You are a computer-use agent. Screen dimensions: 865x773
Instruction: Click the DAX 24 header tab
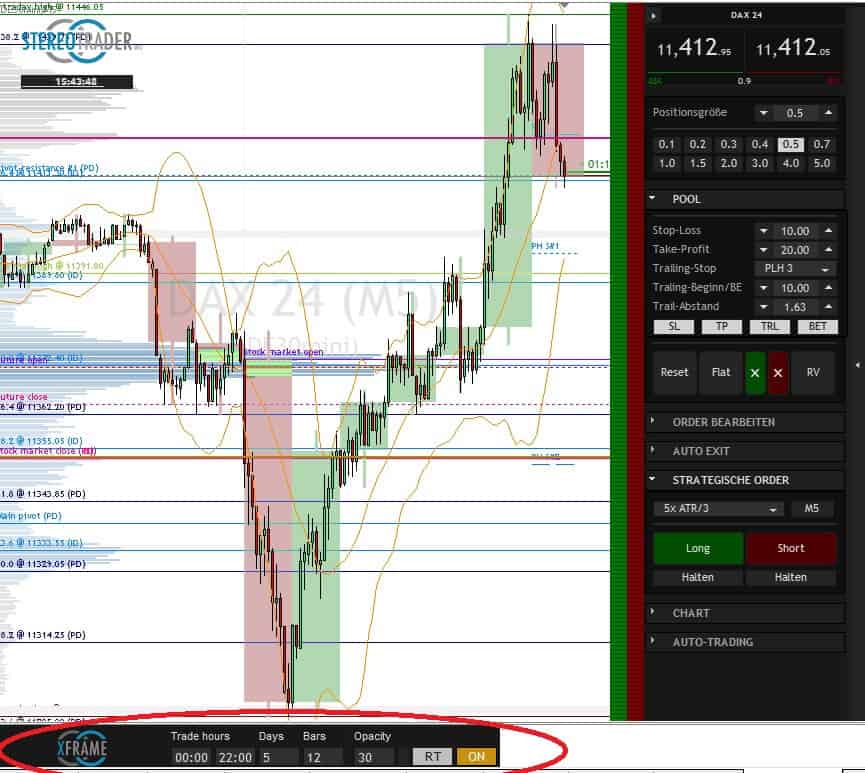point(744,15)
